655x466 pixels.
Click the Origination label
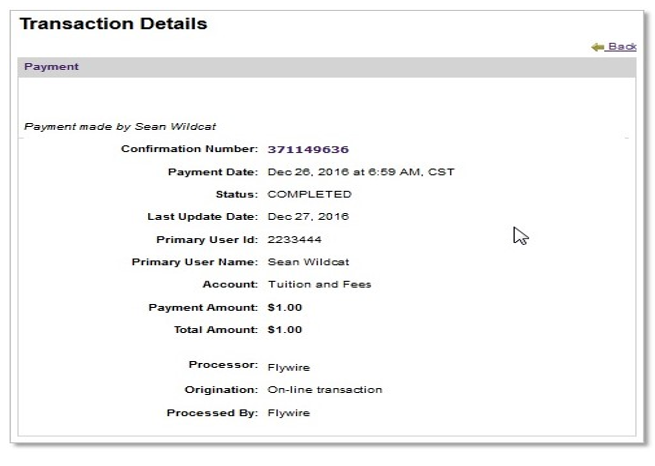[221, 390]
